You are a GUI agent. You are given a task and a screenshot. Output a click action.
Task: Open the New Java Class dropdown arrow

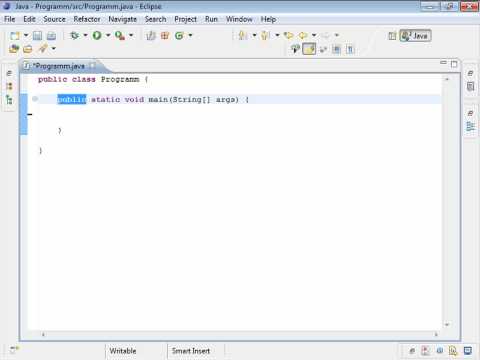click(190, 35)
